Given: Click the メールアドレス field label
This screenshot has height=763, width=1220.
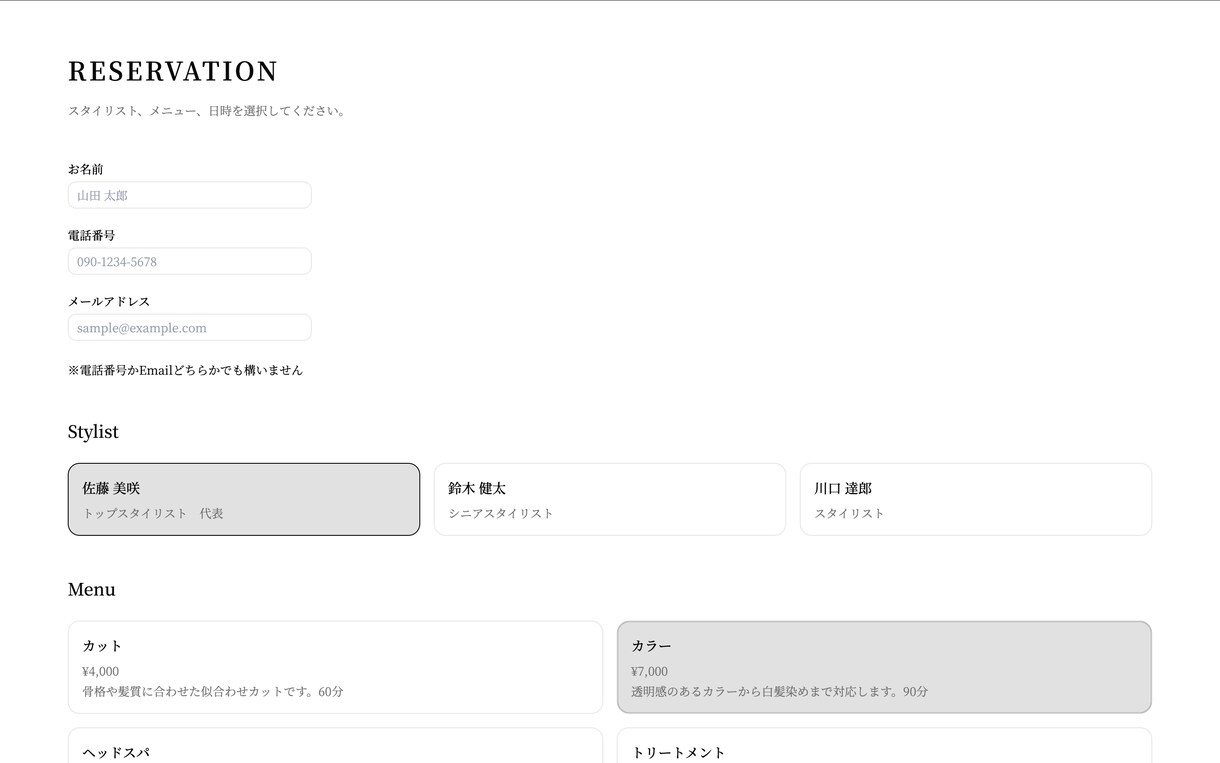Looking at the screenshot, I should click(109, 301).
